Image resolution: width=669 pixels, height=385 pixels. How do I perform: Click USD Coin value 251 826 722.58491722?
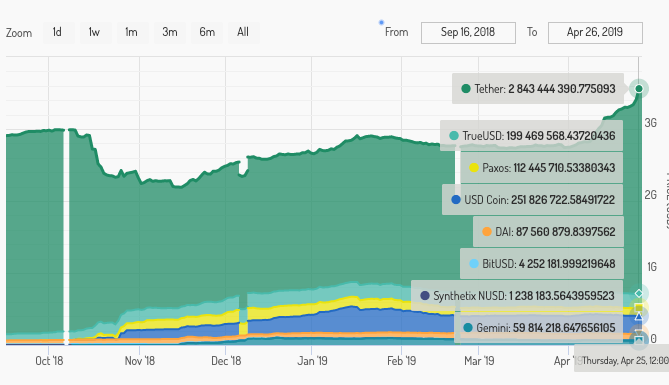pos(563,200)
